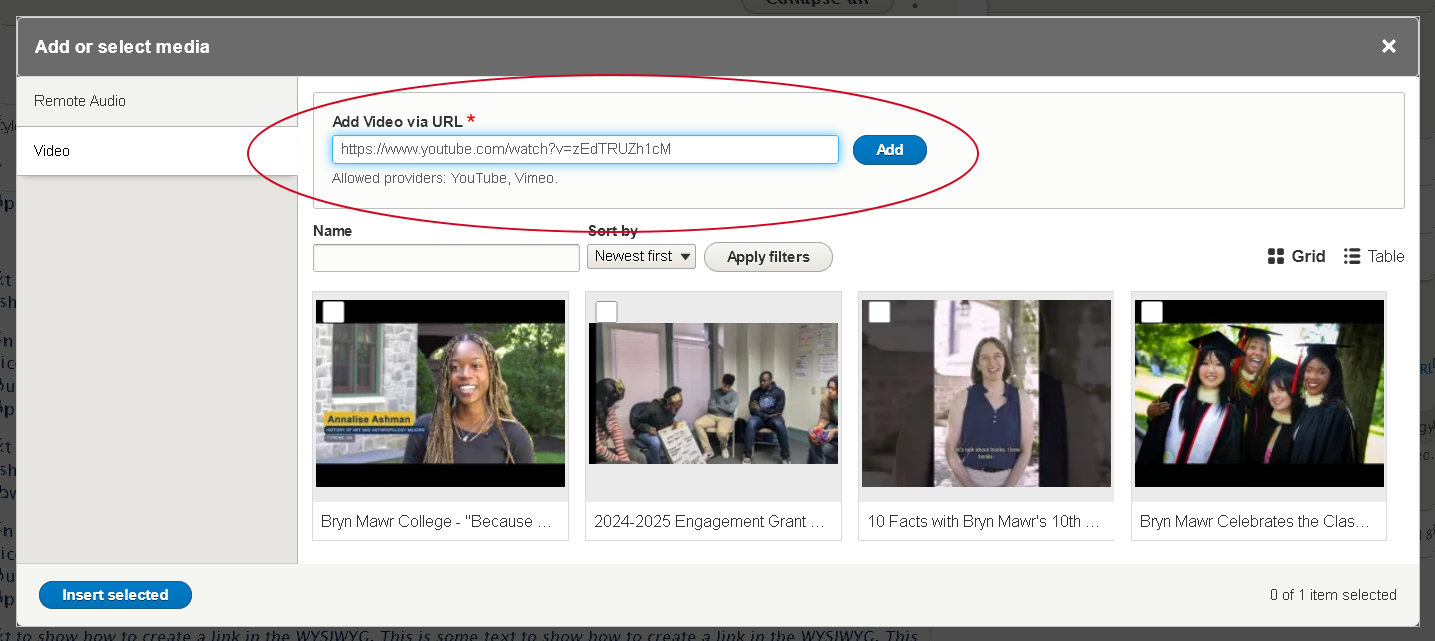Select the 10 Facts video thumbnail
This screenshot has width=1435, height=641.
tap(986, 394)
